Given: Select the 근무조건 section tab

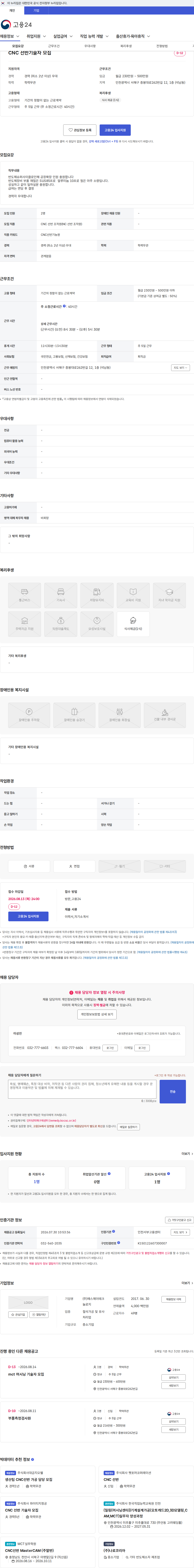Looking at the screenshot, I should 54,46.
